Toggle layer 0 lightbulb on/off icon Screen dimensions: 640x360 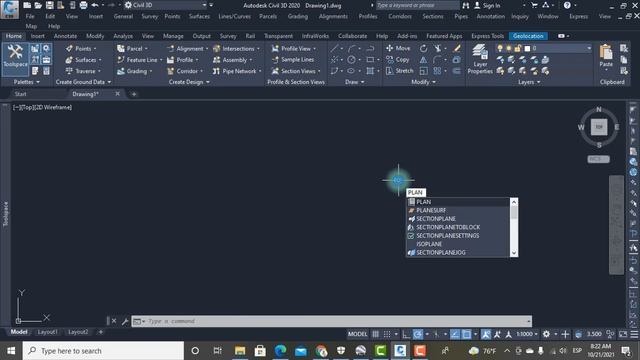[500, 48]
